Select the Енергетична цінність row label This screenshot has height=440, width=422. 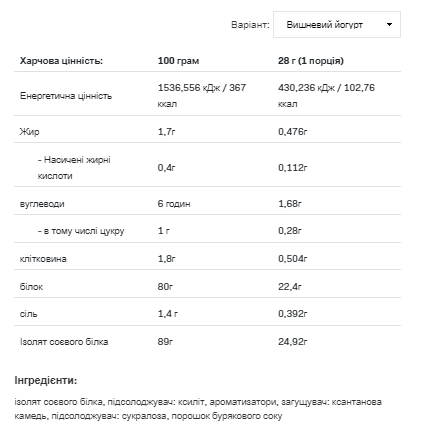(x=66, y=96)
